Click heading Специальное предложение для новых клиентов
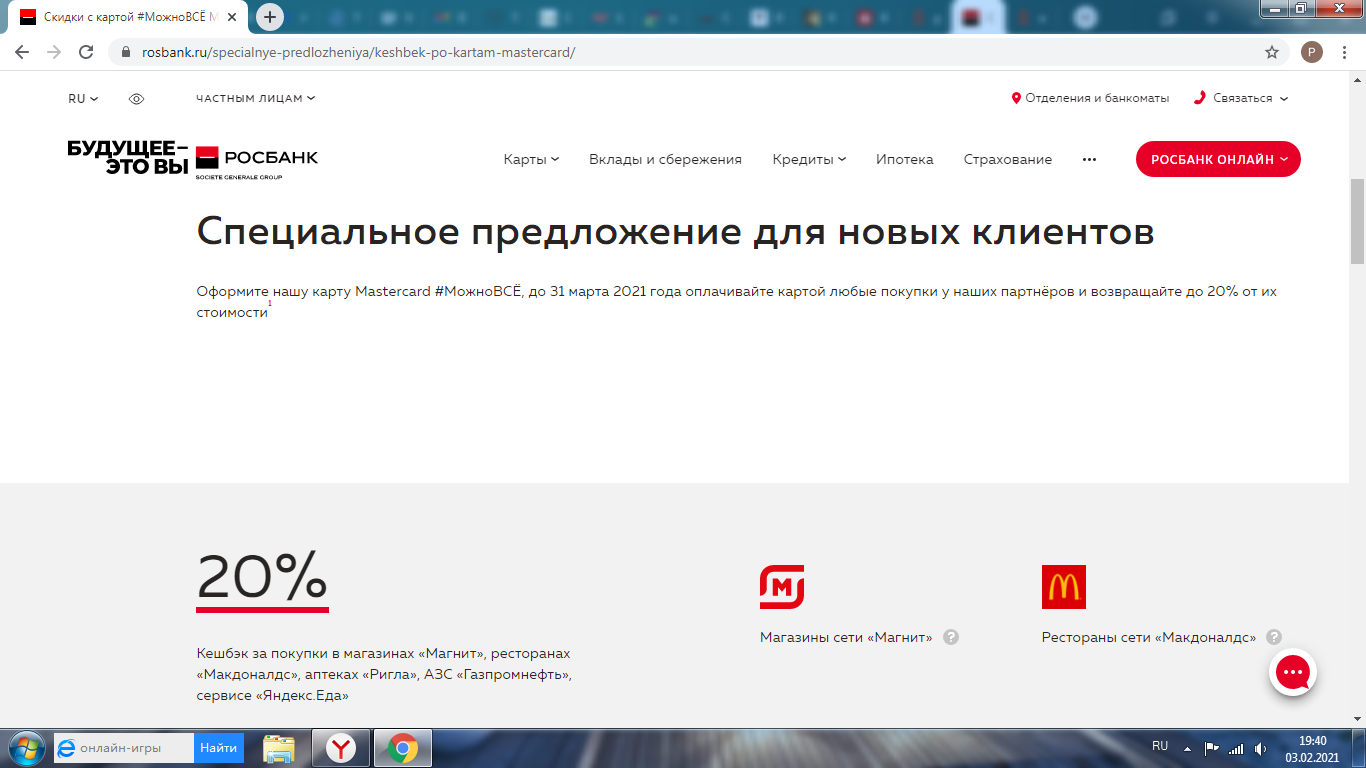This screenshot has height=768, width=1366. (x=675, y=231)
